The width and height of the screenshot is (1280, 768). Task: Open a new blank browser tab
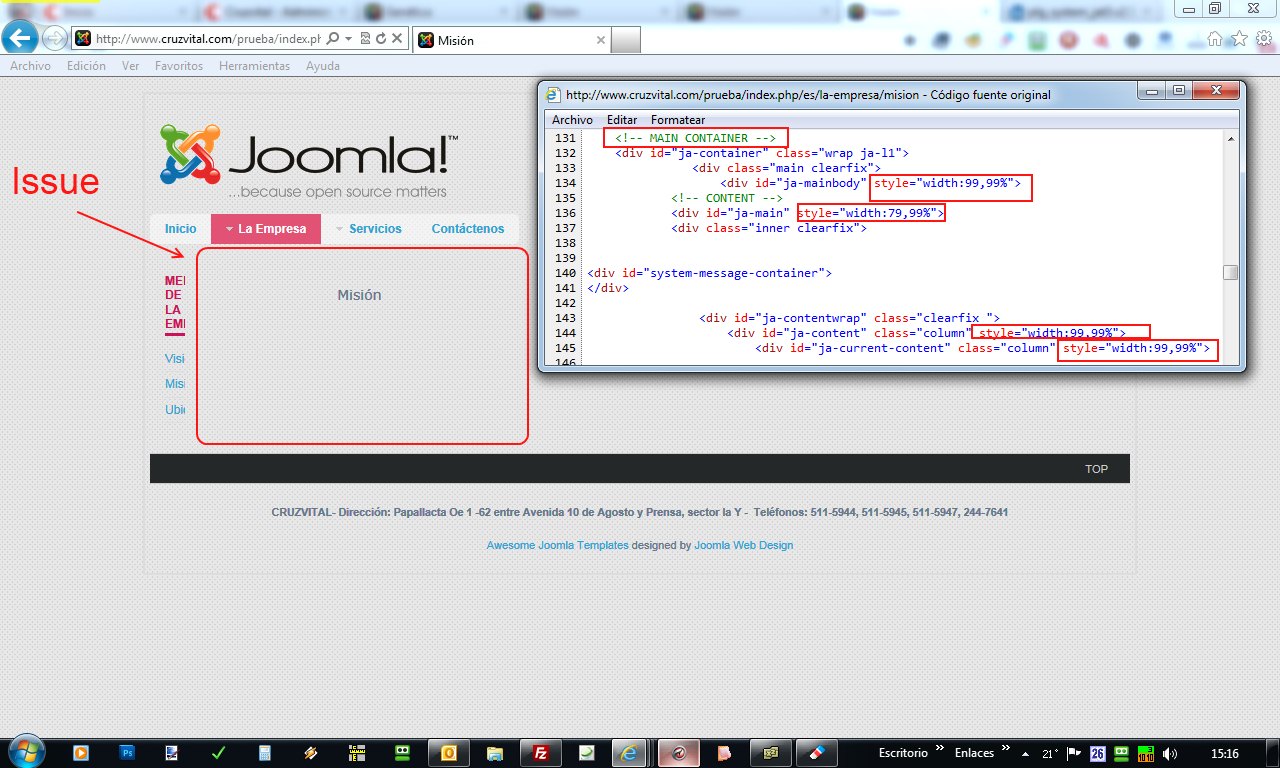tap(625, 40)
